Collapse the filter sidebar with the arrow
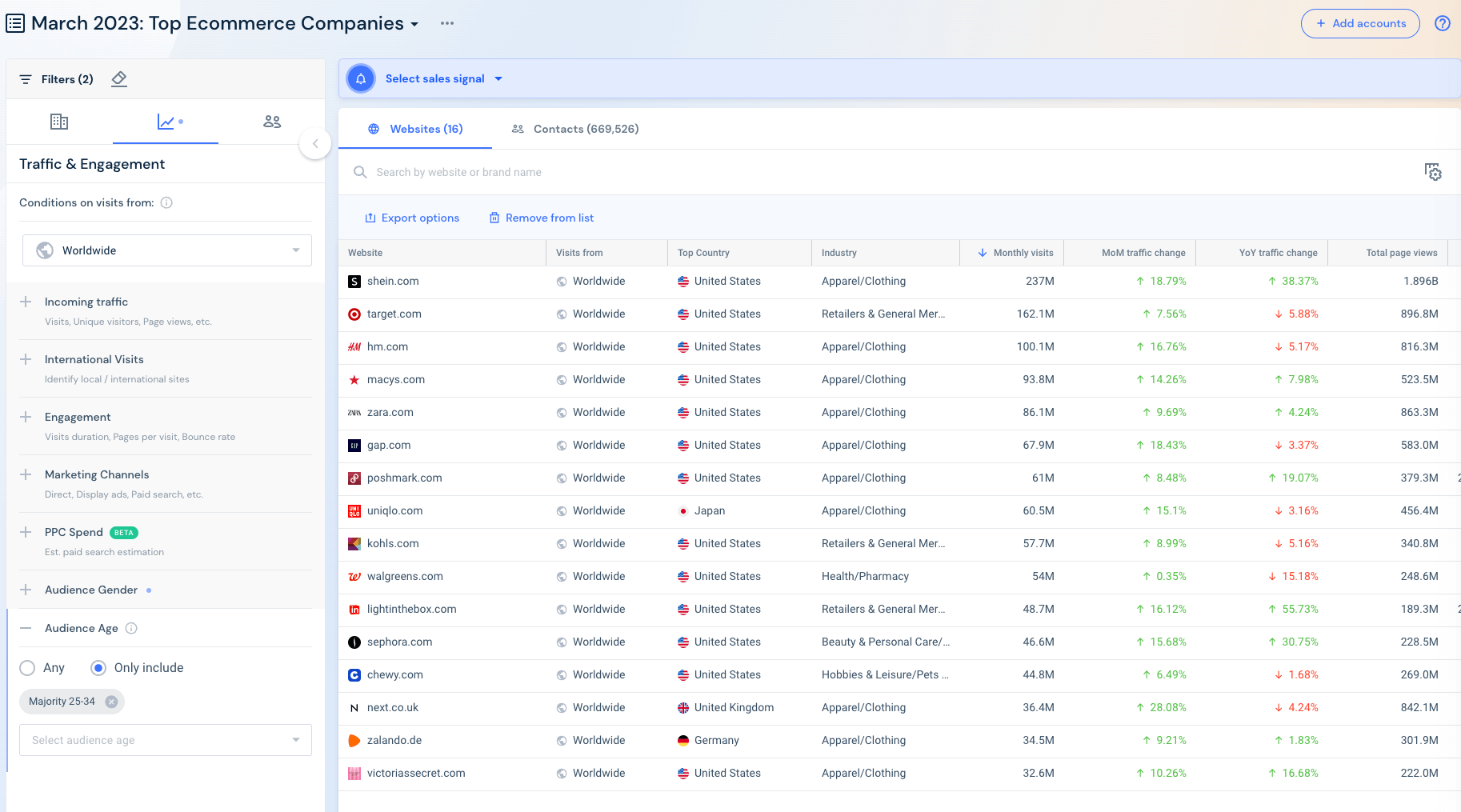Image resolution: width=1461 pixels, height=812 pixels. (x=315, y=144)
